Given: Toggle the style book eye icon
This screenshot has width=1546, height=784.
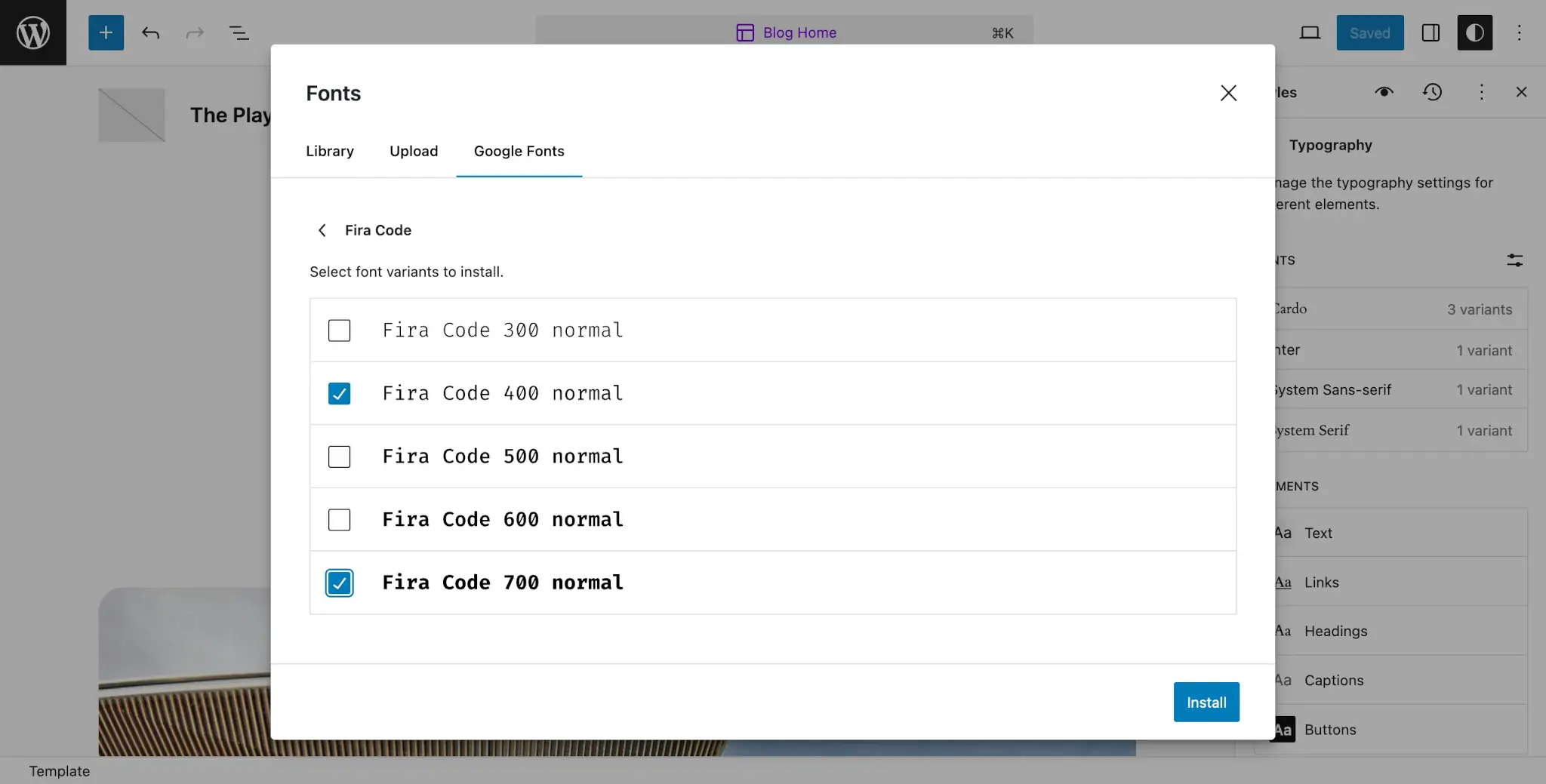Looking at the screenshot, I should pyautogui.click(x=1384, y=92).
